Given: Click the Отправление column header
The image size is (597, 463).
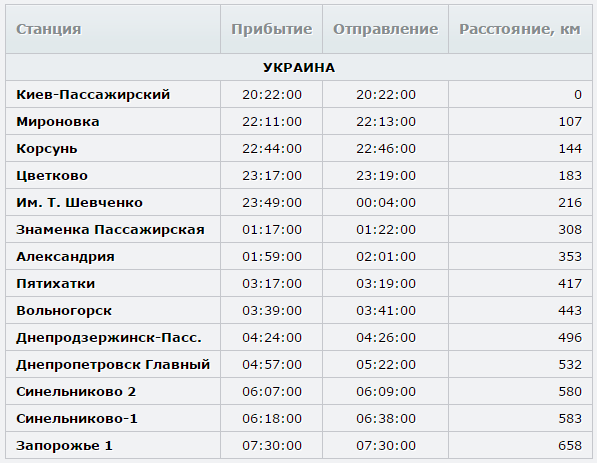Looking at the screenshot, I should pyautogui.click(x=385, y=29).
